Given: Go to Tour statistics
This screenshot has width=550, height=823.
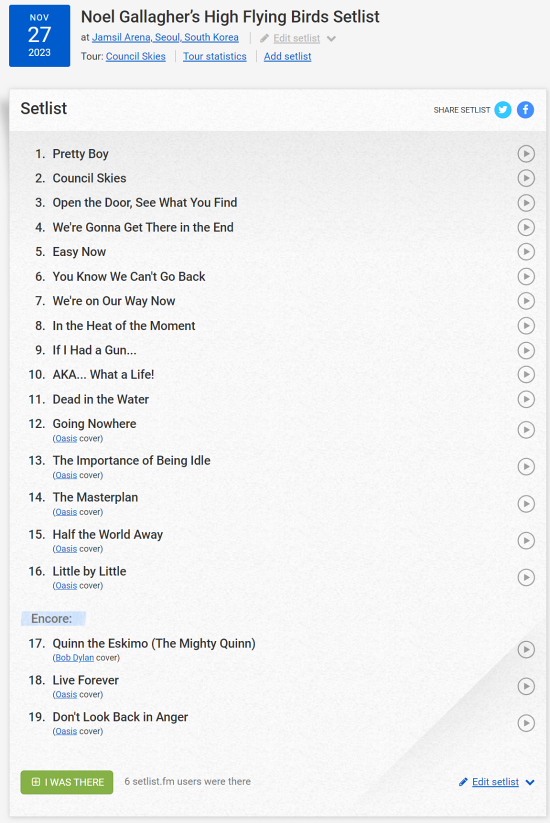Looking at the screenshot, I should 215,56.
